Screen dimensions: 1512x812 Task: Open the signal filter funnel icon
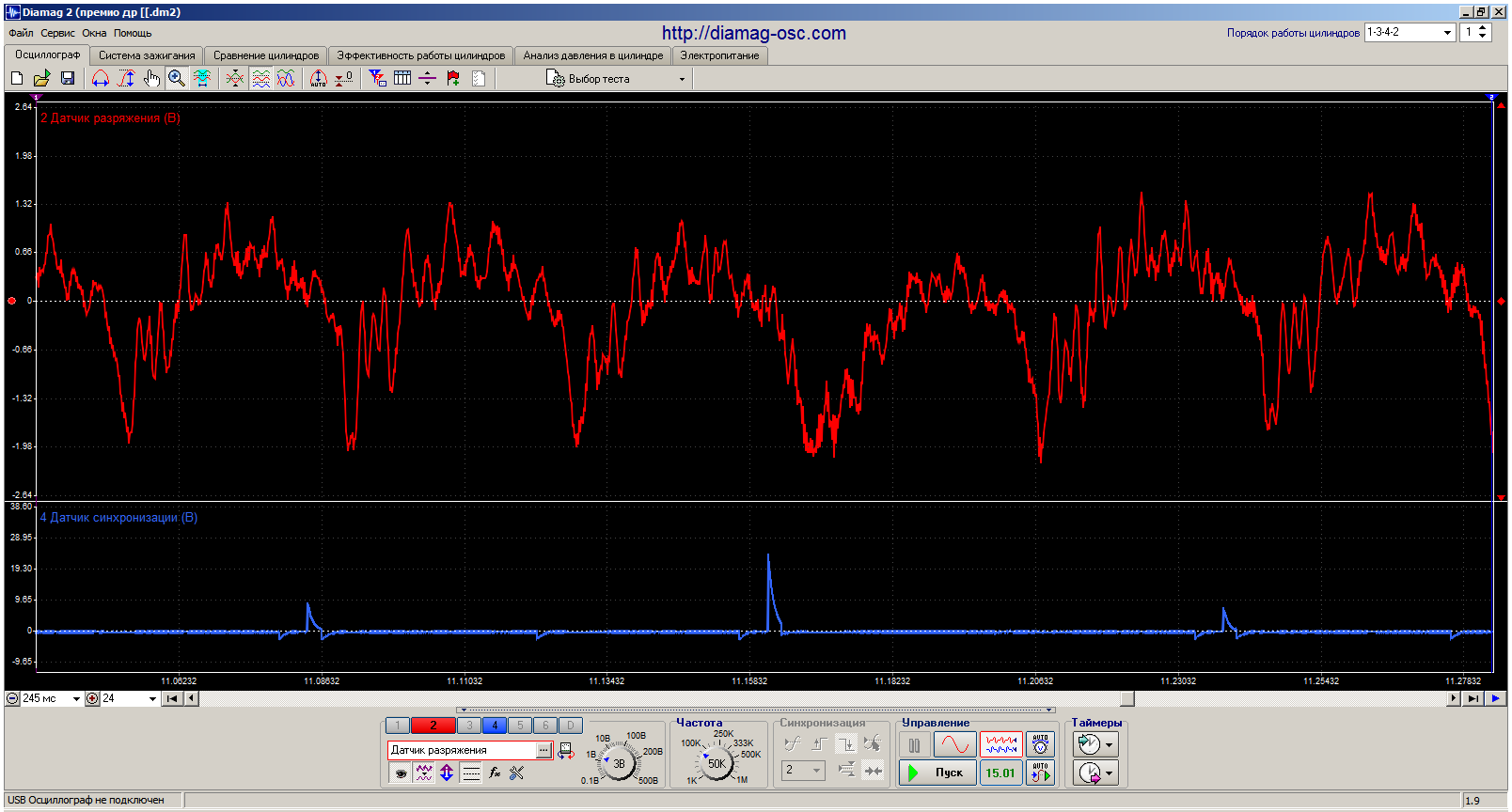(x=377, y=79)
